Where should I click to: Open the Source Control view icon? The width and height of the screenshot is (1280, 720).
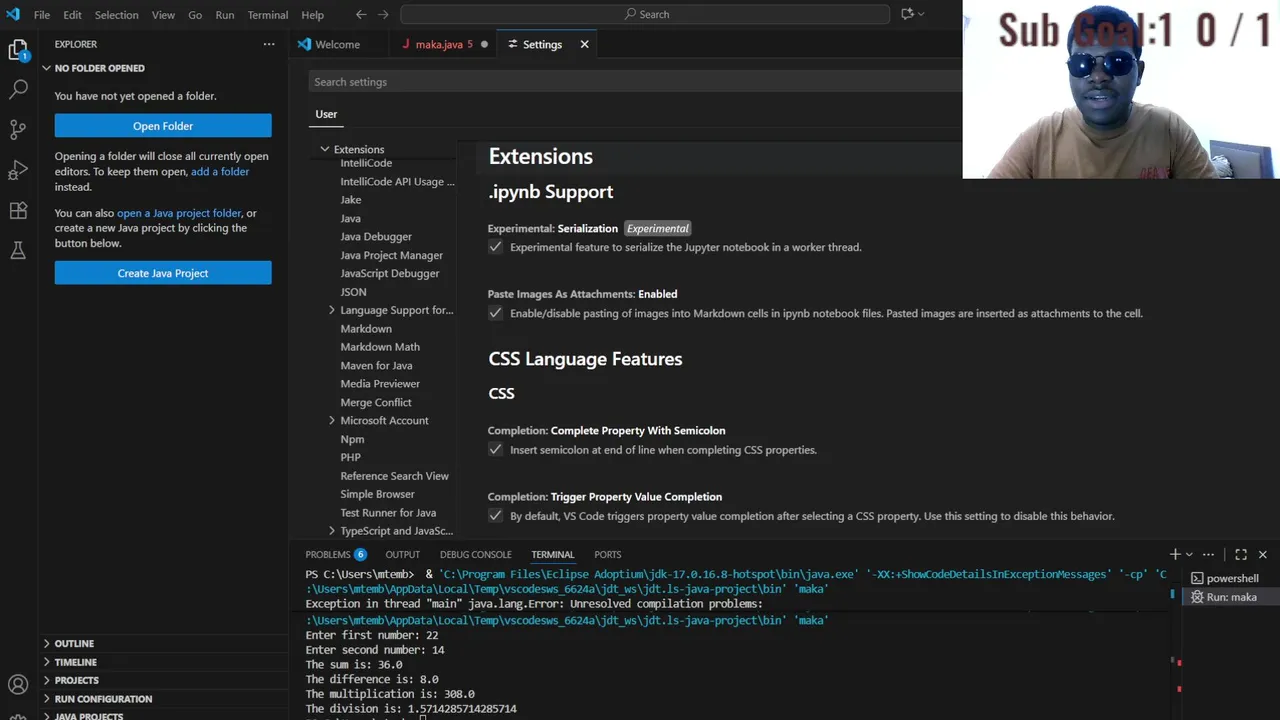tap(18, 130)
